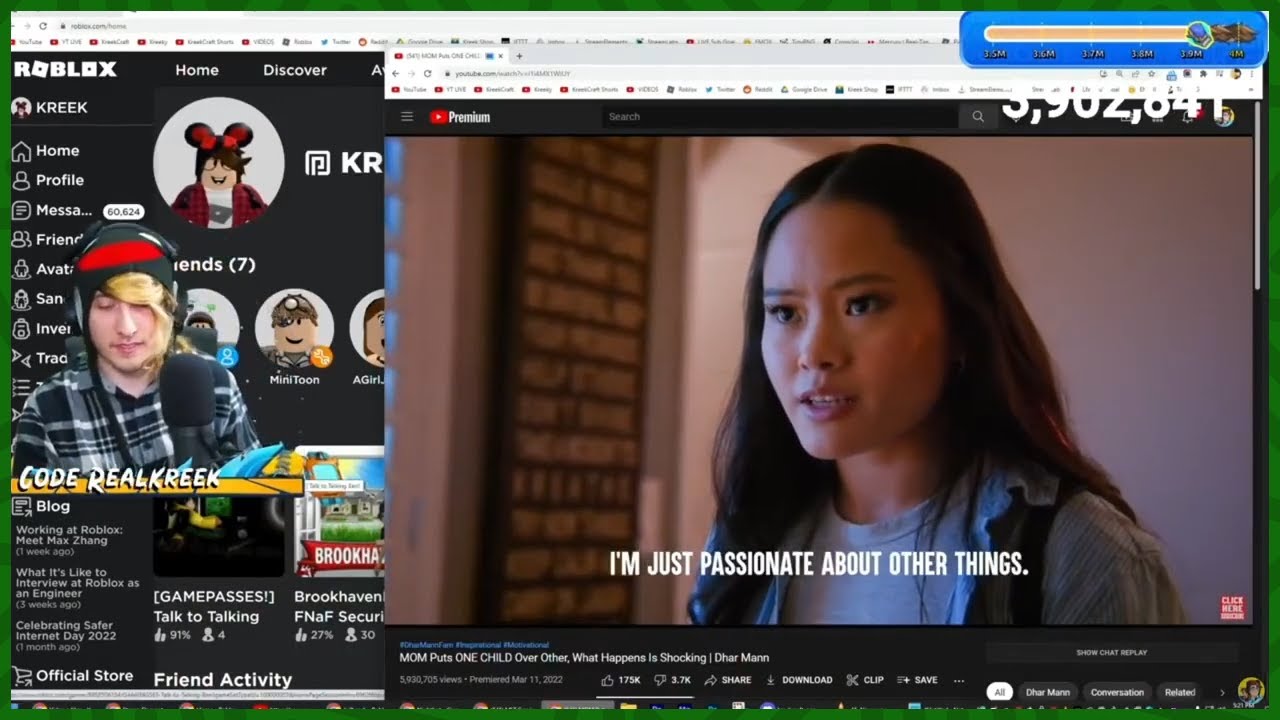Viewport: 1280px width, 720px height.
Task: Open 'Celebrating Safer Internet Day 2022' post
Action: coord(66,636)
